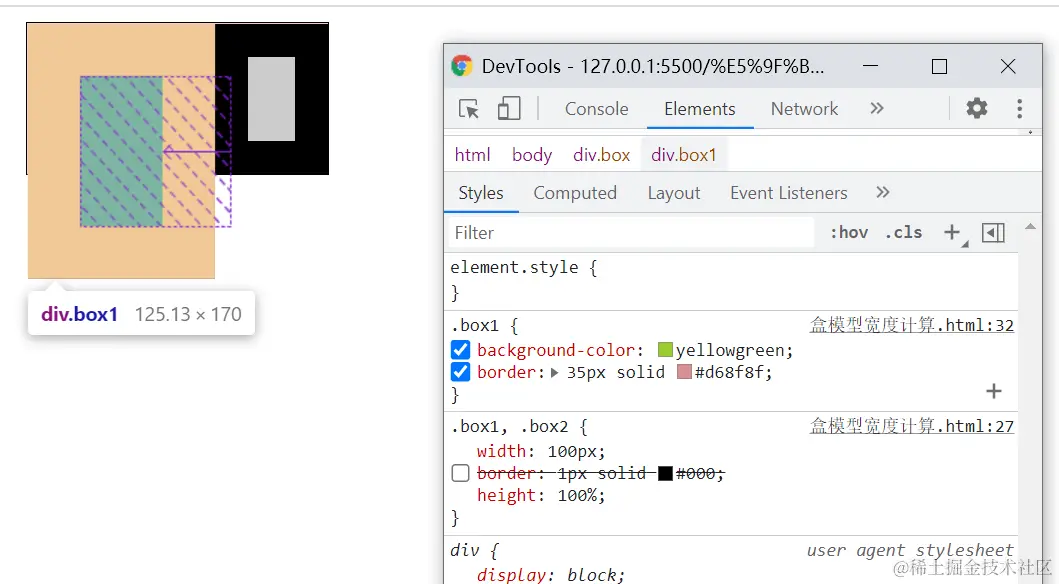Select the Styles sidebar tab

tap(481, 193)
